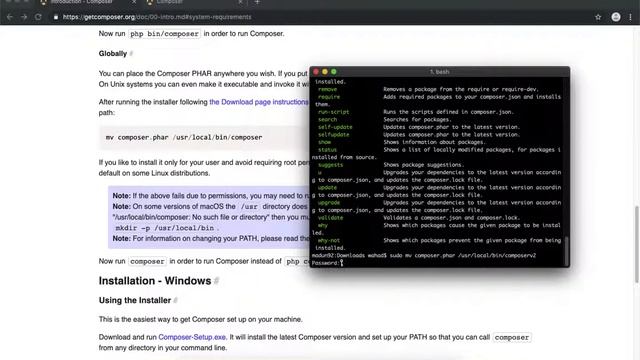Close the bash terminal with red button

pyautogui.click(x=316, y=72)
